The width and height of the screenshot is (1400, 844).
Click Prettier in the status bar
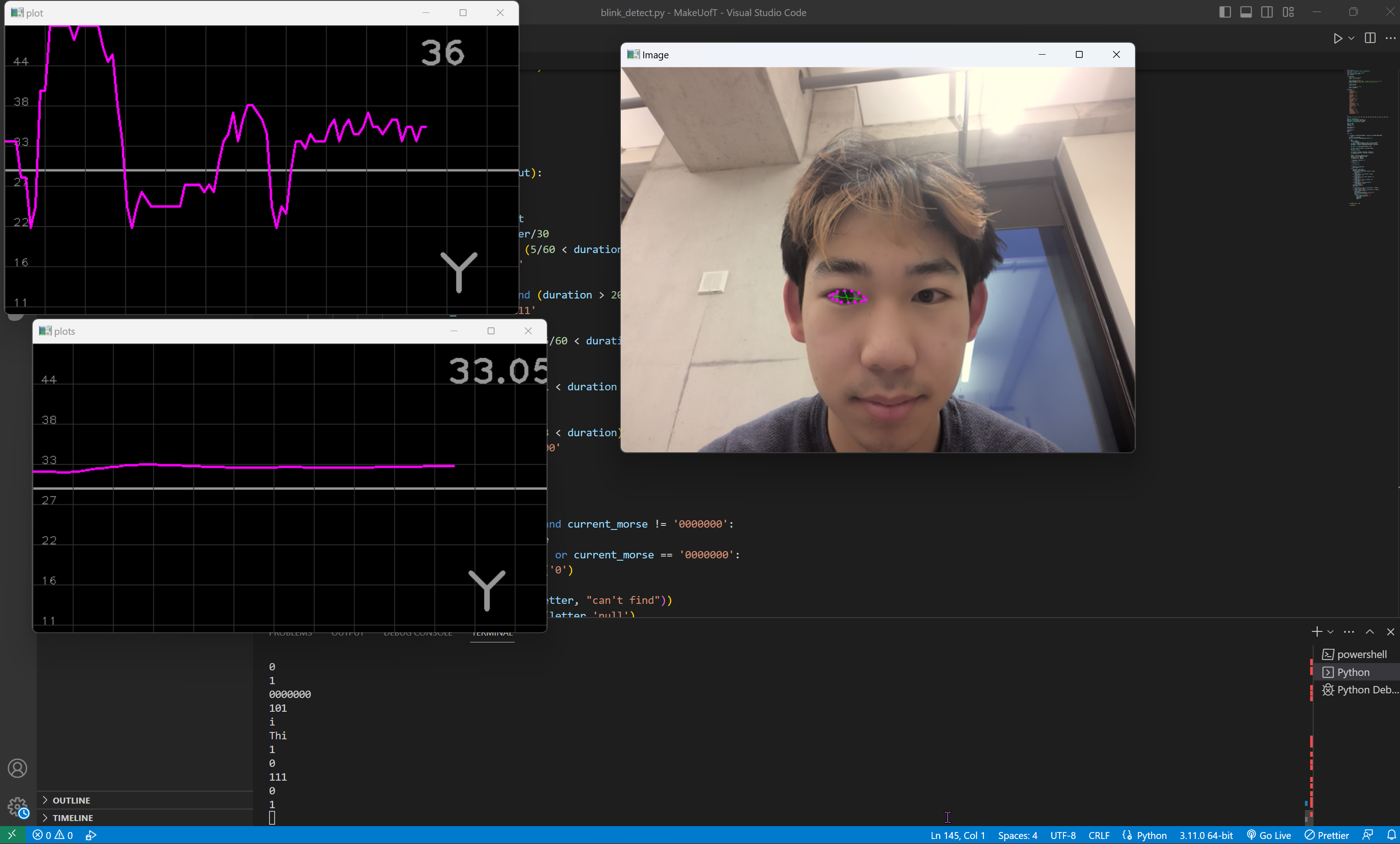(x=1326, y=835)
